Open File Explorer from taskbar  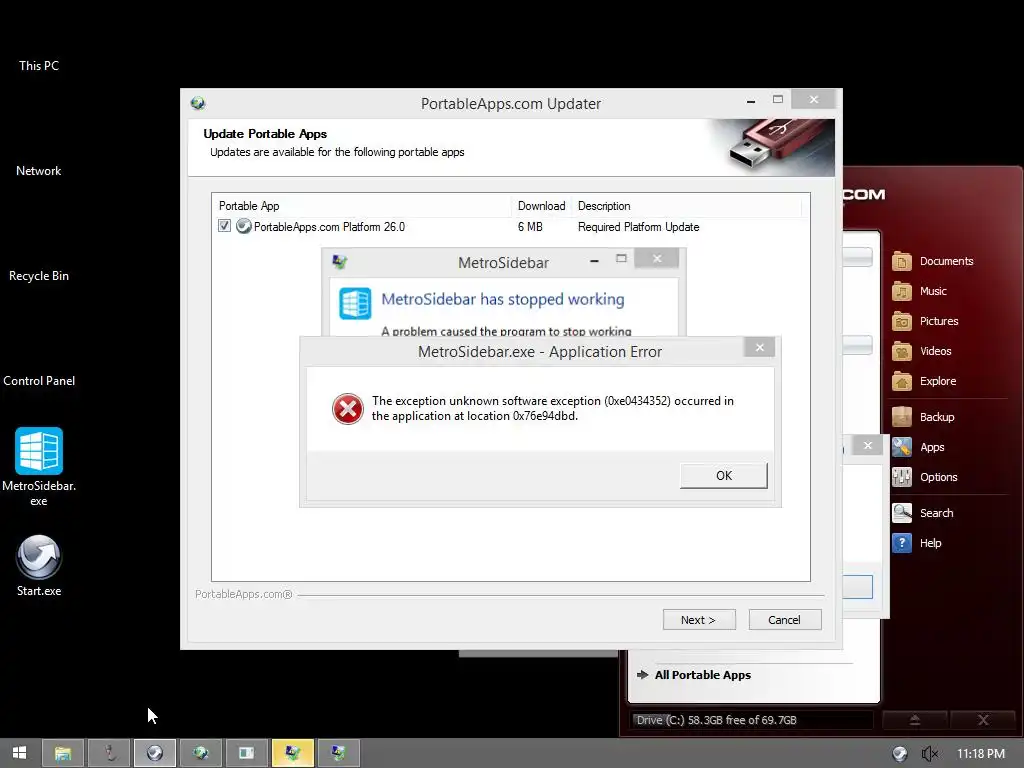click(63, 753)
